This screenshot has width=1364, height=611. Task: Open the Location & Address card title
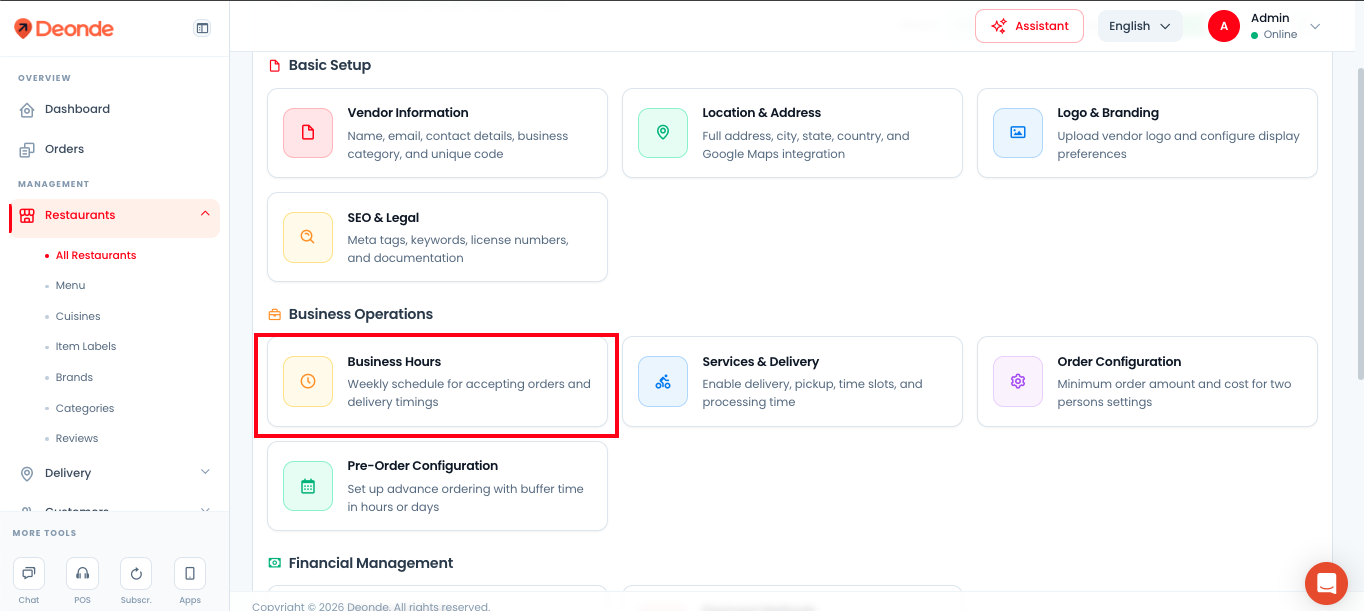point(761,113)
